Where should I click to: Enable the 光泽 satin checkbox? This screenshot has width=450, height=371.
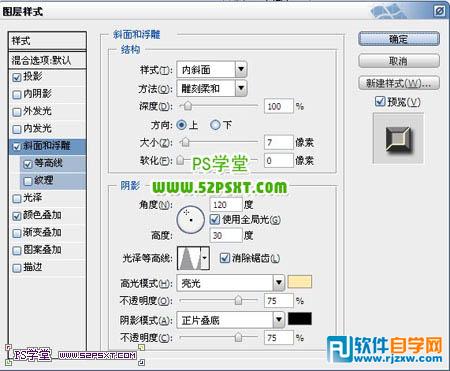pos(17,199)
